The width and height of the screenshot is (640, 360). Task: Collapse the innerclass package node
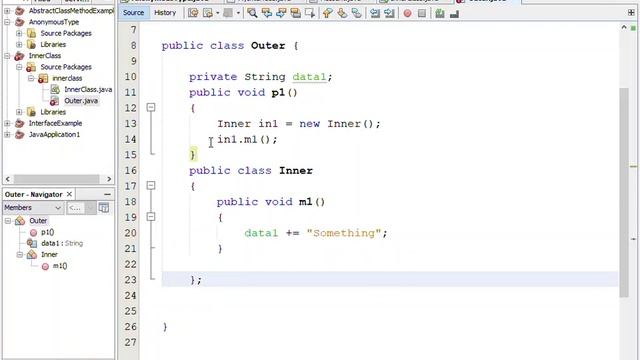click(x=31, y=78)
